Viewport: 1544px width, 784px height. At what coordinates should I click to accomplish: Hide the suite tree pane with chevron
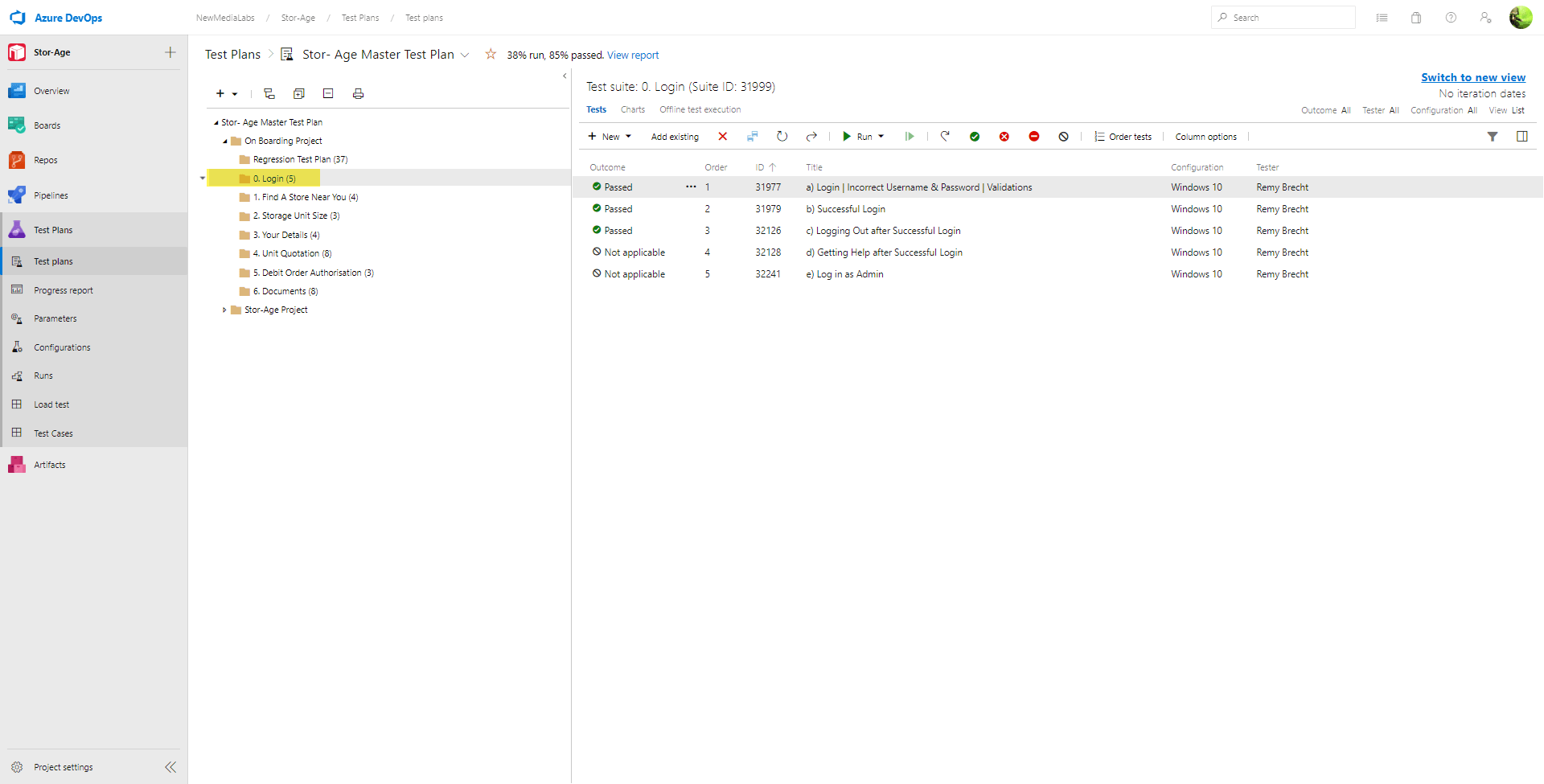coord(565,76)
